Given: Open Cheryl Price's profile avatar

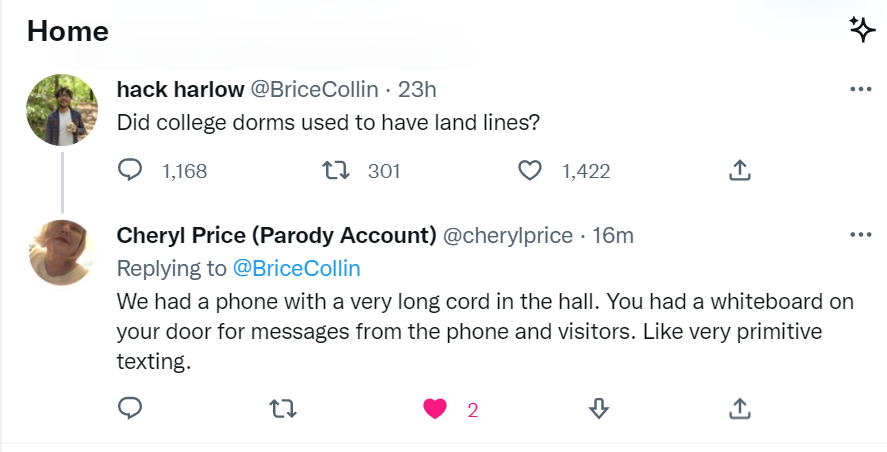Looking at the screenshot, I should coord(61,252).
